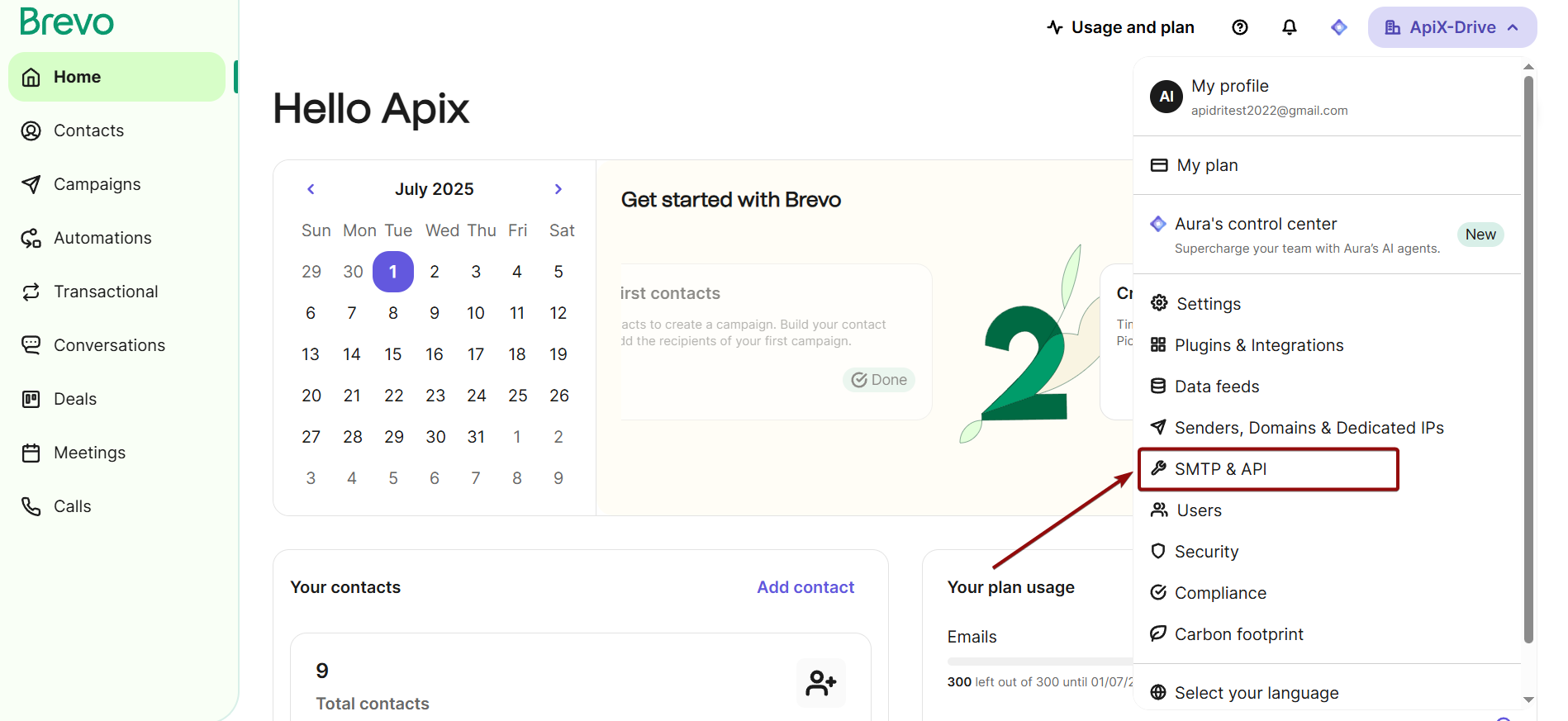This screenshot has width=1568, height=721.
Task: Click the Meetings calendar icon
Action: [31, 453]
